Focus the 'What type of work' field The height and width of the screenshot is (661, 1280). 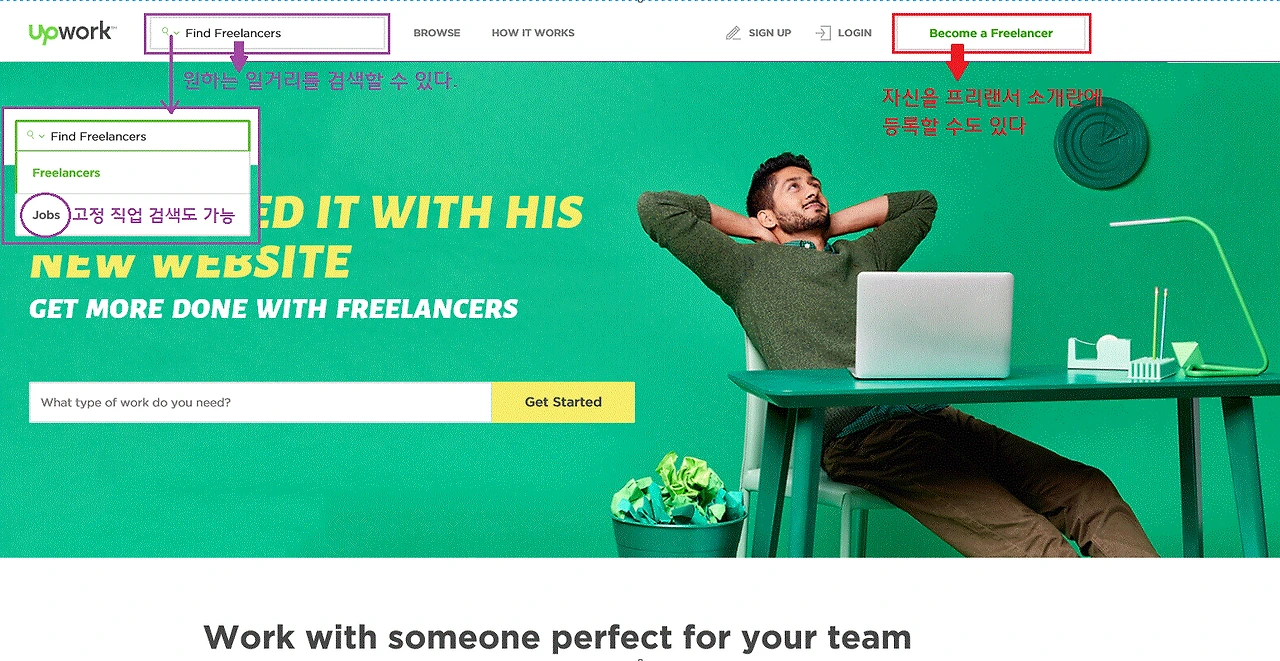tap(260, 402)
